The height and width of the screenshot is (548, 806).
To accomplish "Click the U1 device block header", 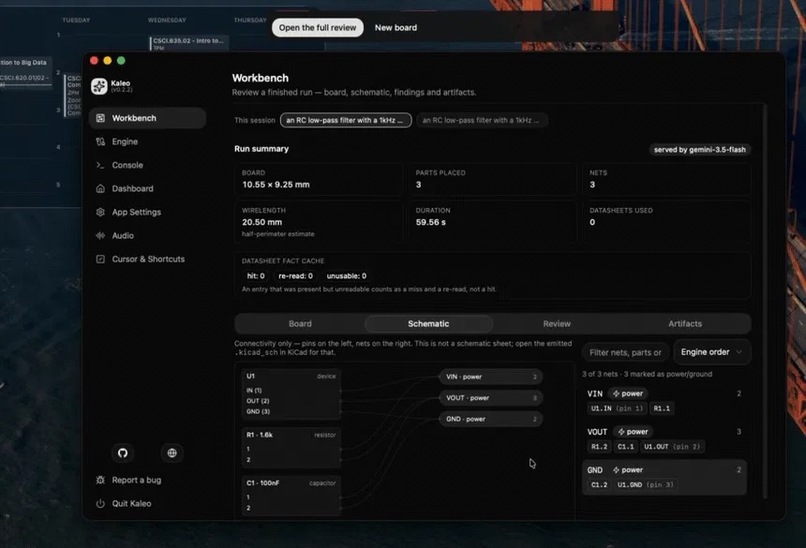I will [291, 376].
